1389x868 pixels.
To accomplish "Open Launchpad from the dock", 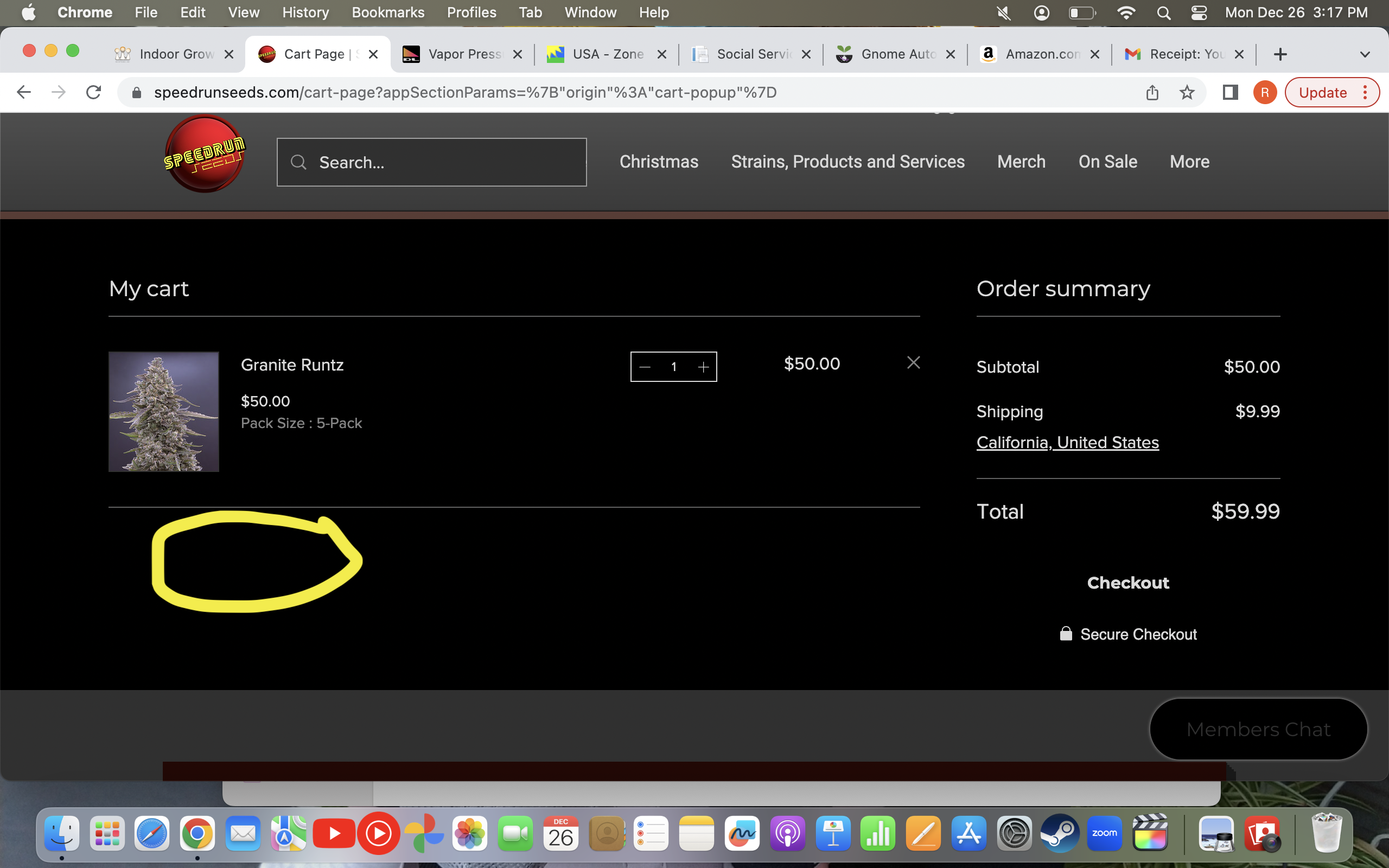I will coord(107,834).
